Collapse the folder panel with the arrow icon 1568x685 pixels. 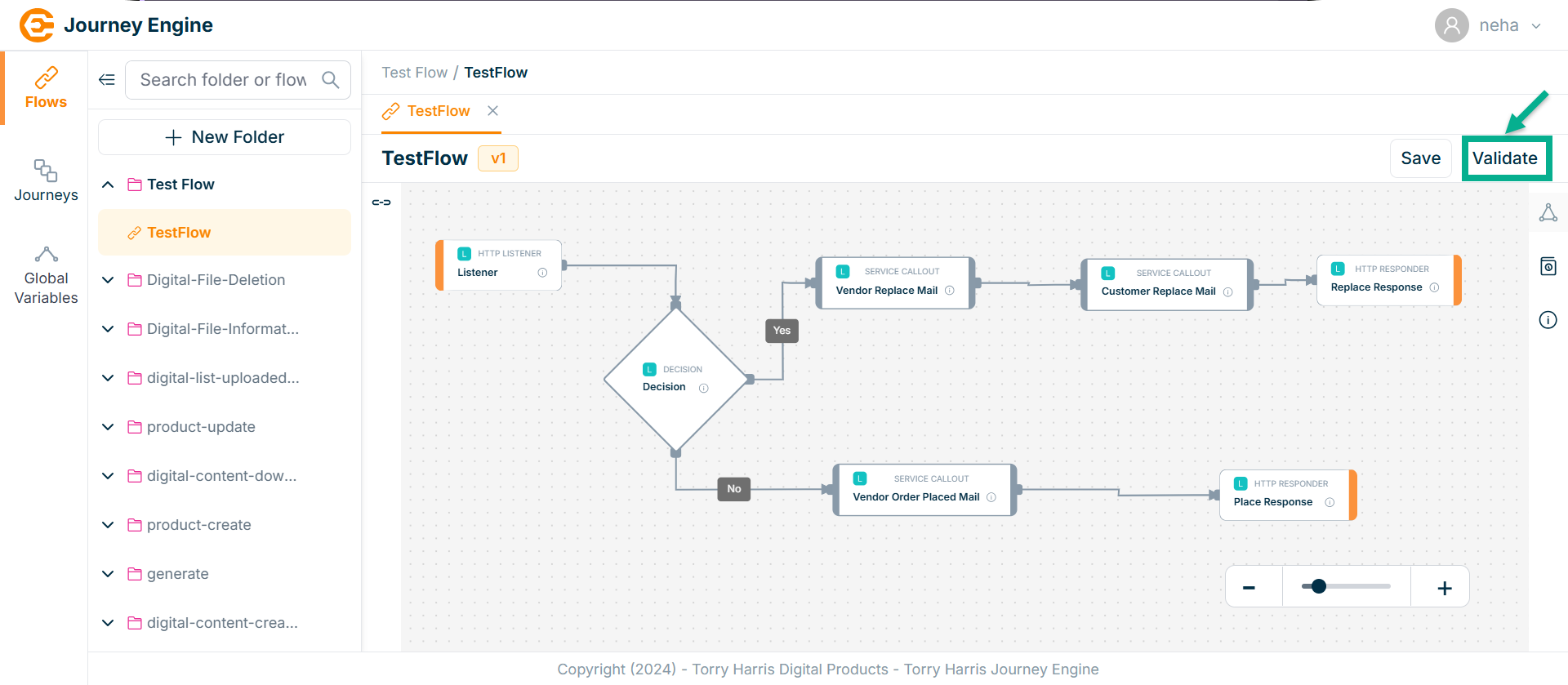(107, 80)
